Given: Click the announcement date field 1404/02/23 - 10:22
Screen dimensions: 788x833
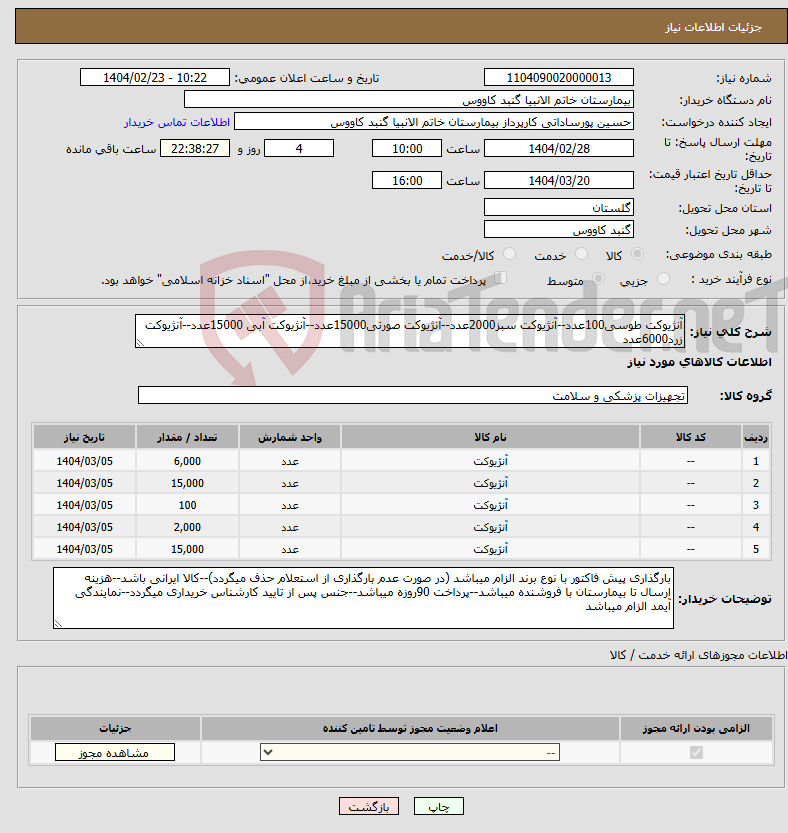Looking at the screenshot, I should [155, 78].
